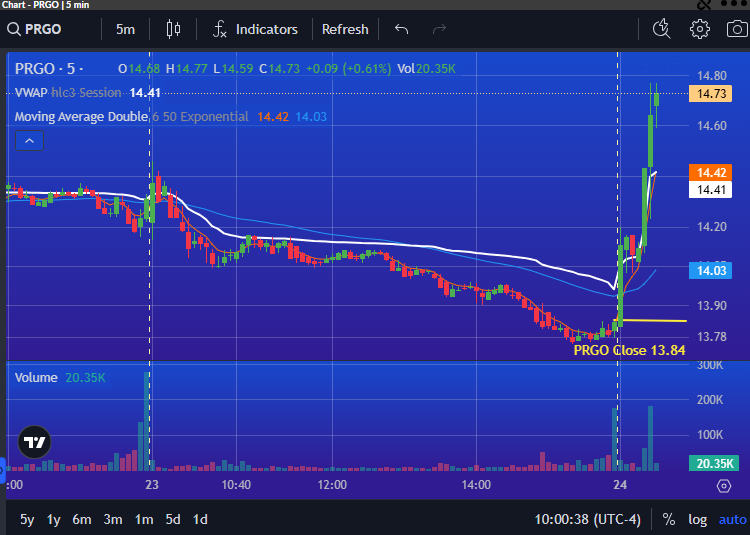Set range to 1y
The height and width of the screenshot is (535, 750).
point(54,519)
